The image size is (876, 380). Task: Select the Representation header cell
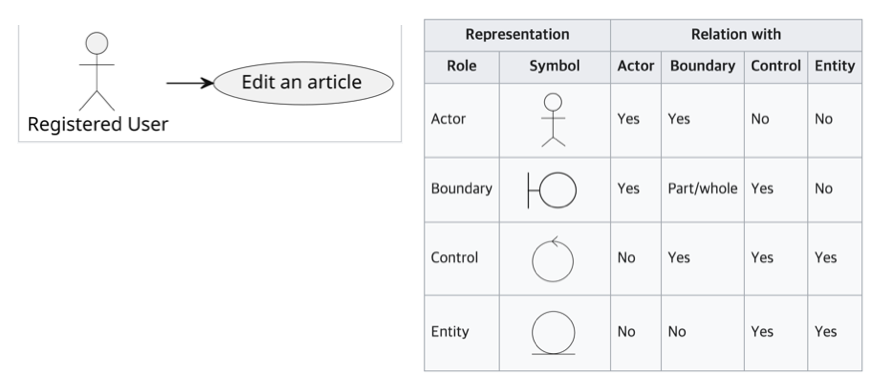pos(517,35)
